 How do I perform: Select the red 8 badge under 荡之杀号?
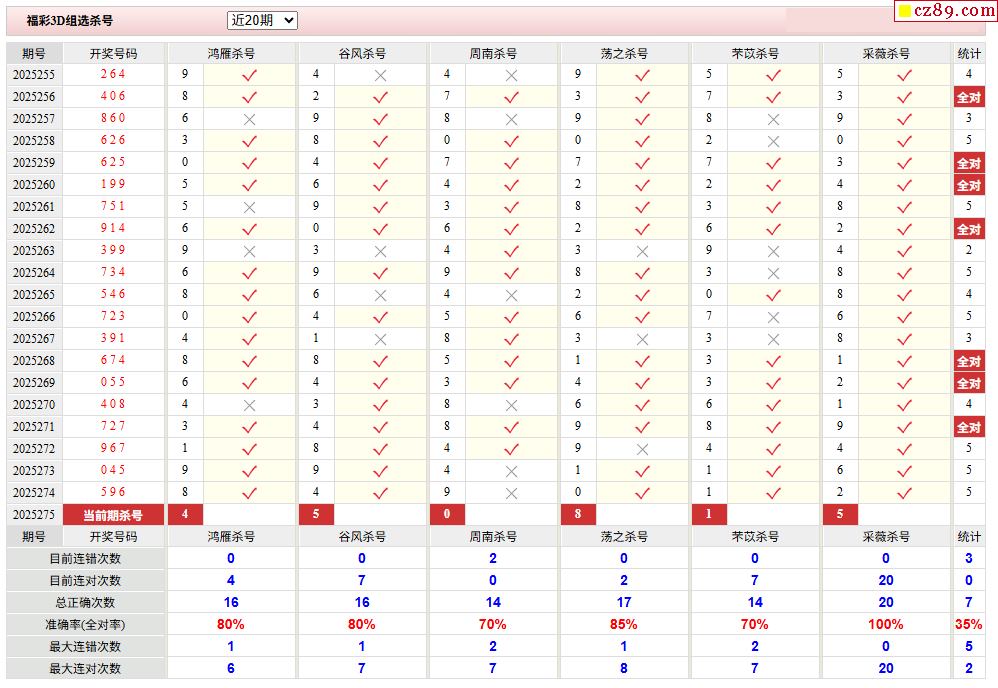pos(578,515)
